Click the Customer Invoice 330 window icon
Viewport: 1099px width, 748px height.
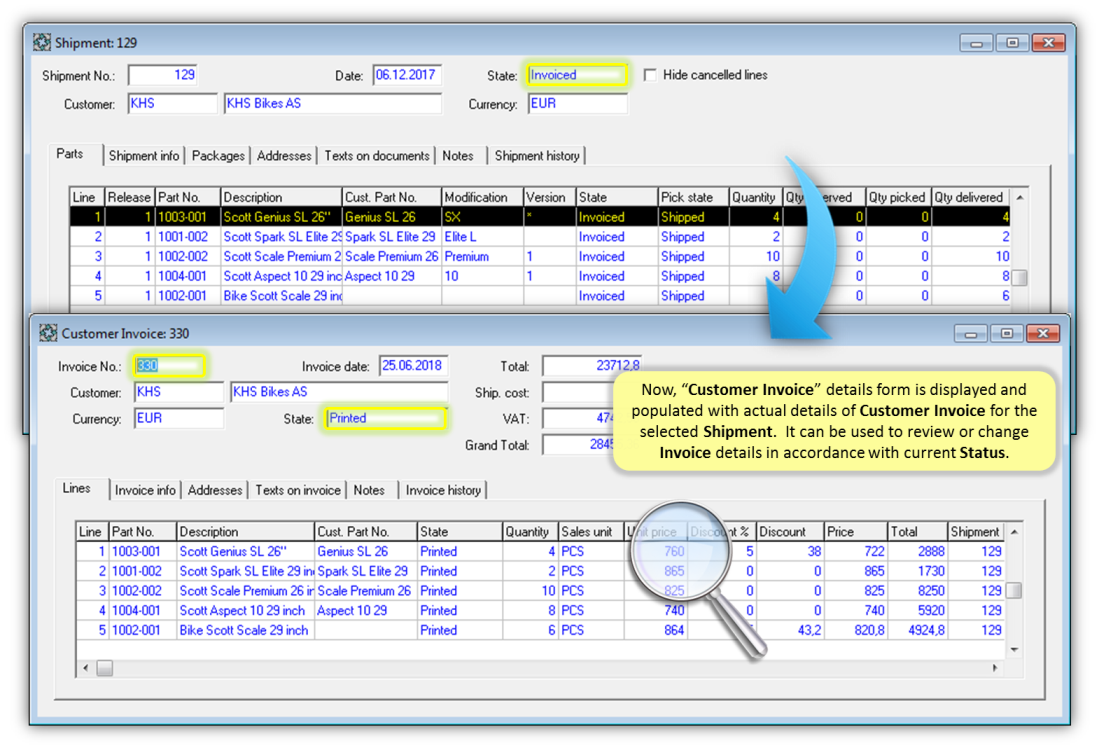pos(48,333)
